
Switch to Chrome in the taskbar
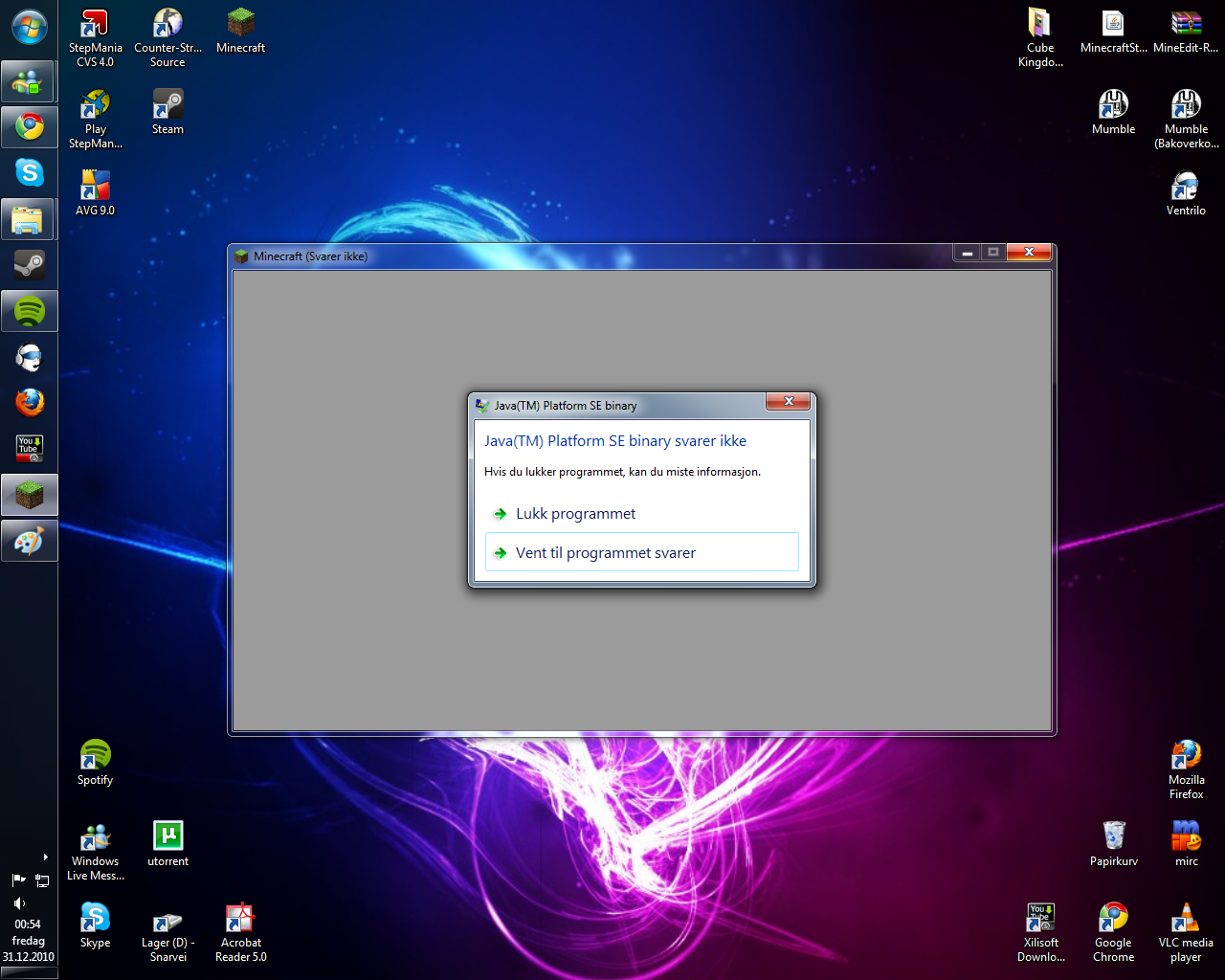click(x=29, y=127)
